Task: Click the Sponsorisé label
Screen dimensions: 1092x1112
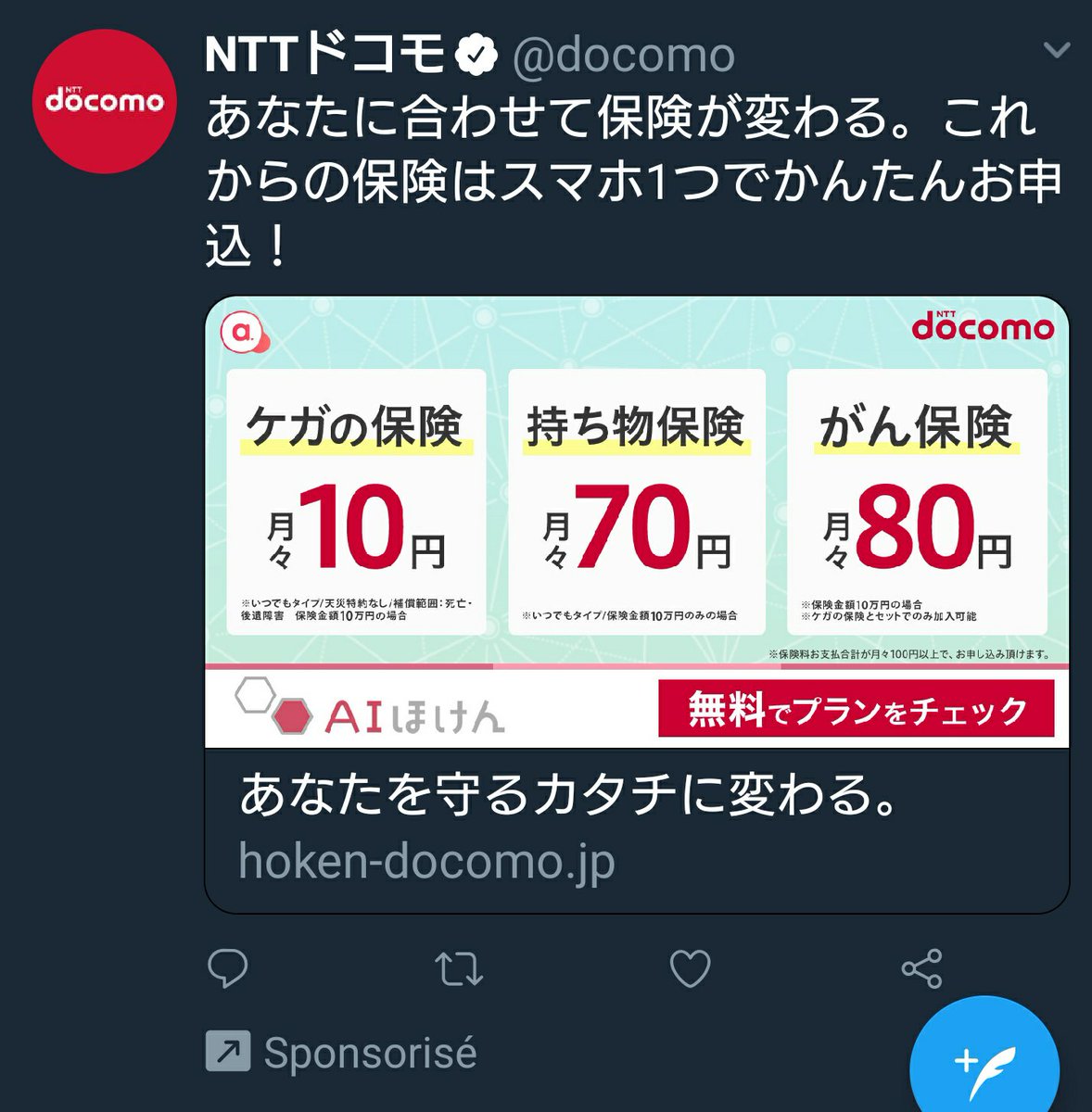Action: click(x=370, y=1053)
